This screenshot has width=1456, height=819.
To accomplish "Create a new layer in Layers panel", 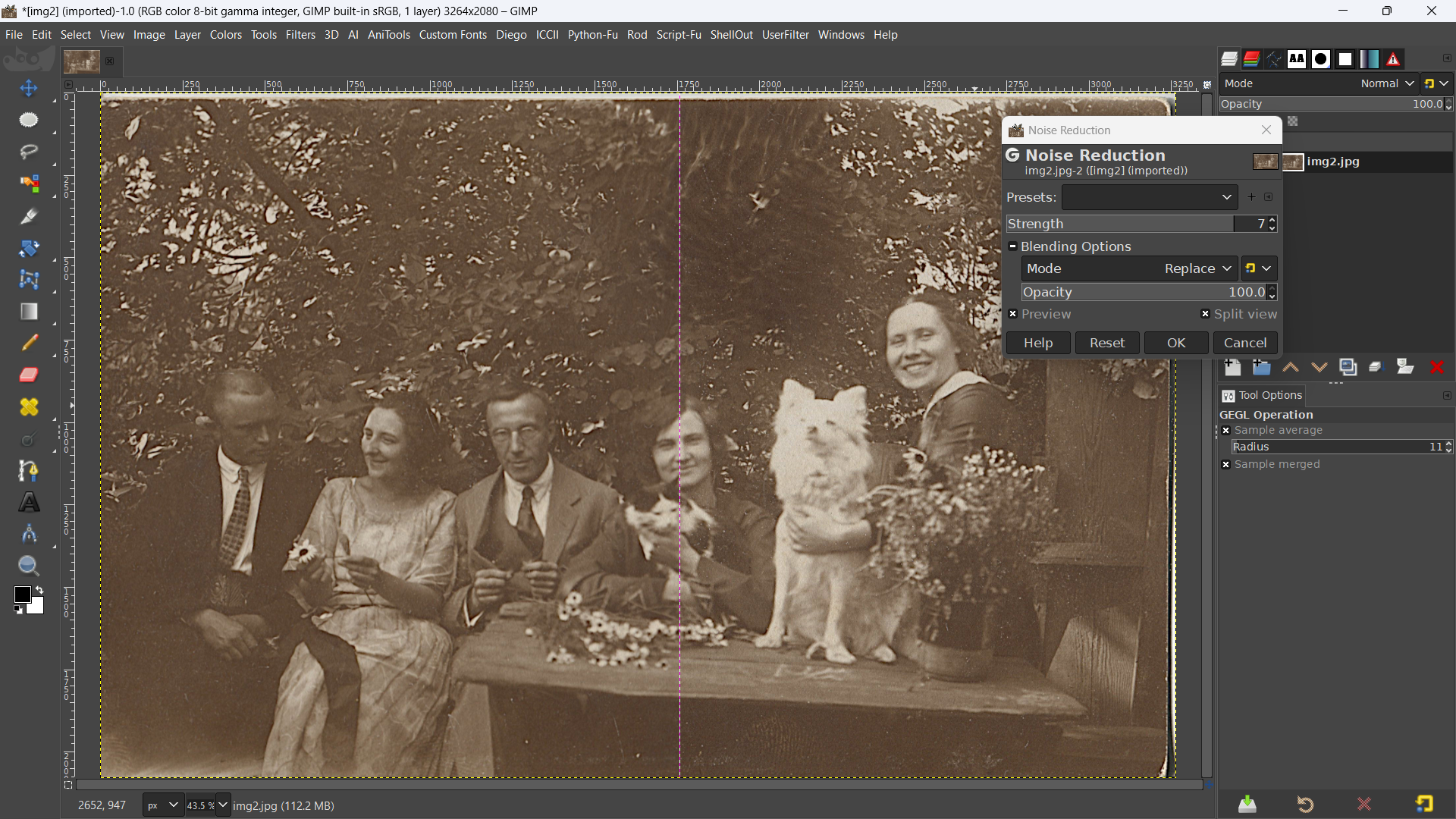I will click(x=1232, y=367).
